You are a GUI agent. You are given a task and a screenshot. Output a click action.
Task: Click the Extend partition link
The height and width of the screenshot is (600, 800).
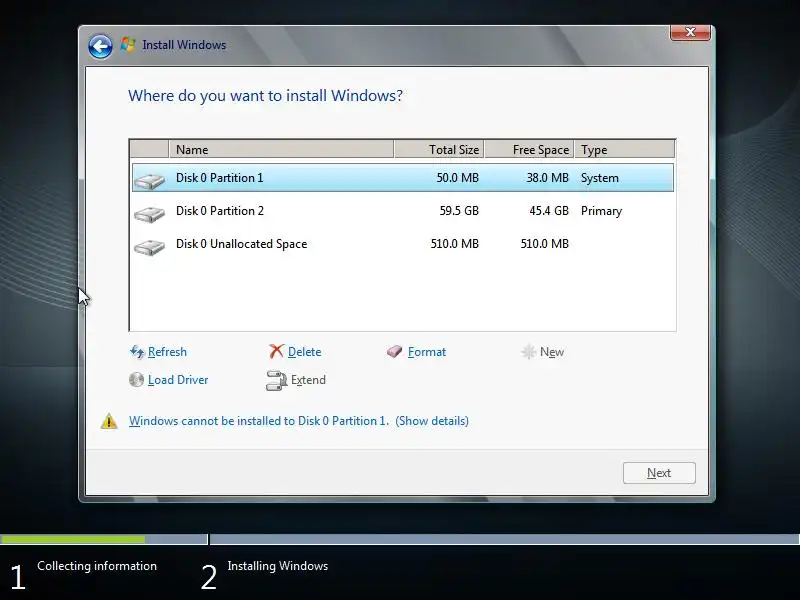[308, 380]
